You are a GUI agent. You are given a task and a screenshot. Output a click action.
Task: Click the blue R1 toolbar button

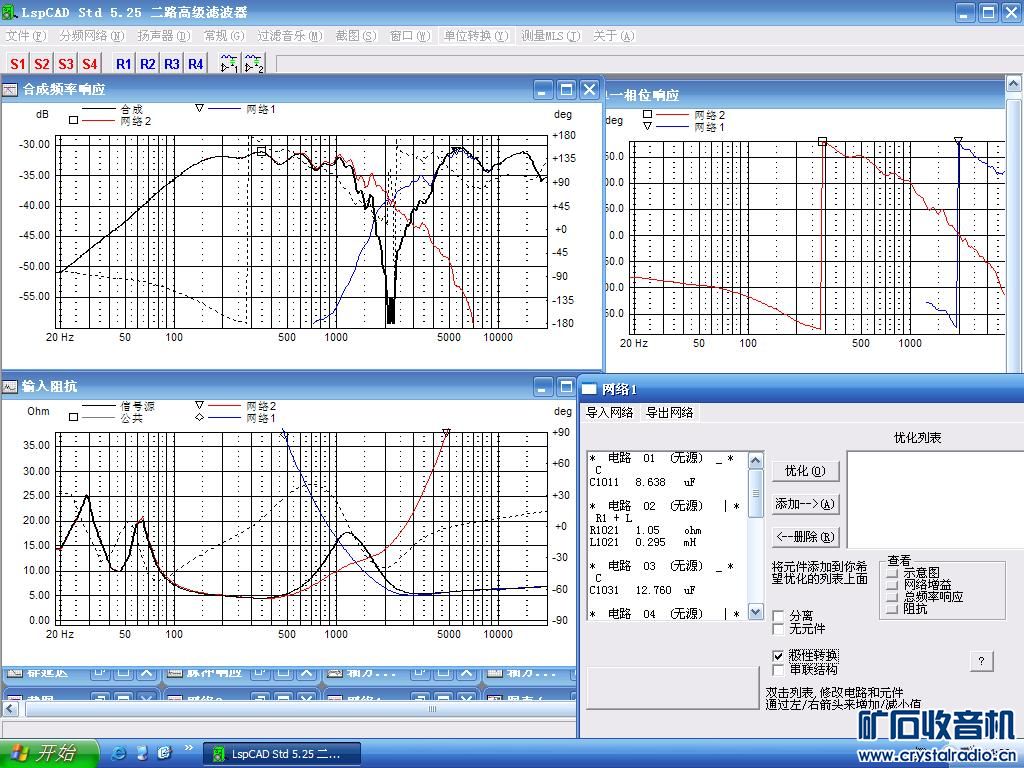coord(123,64)
